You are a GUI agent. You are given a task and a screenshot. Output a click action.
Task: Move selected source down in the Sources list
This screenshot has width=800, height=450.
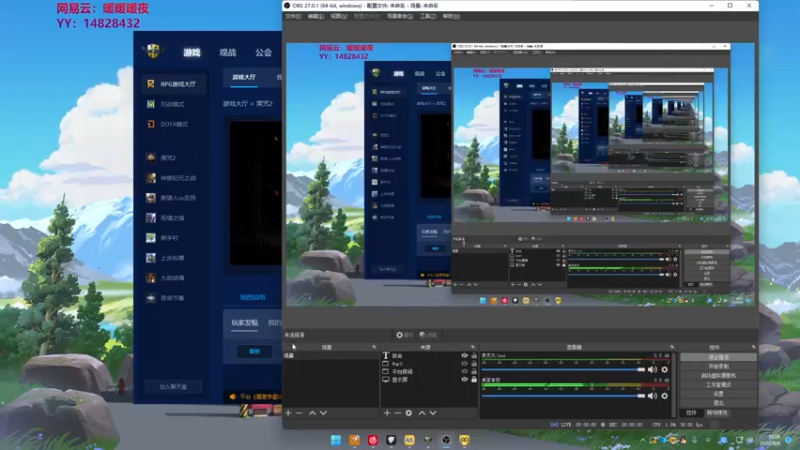(433, 413)
